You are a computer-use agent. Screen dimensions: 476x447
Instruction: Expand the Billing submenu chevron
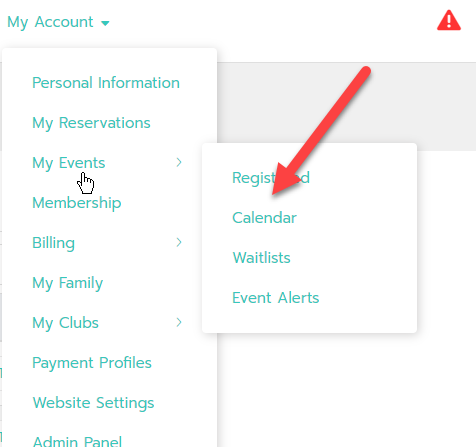(x=179, y=242)
